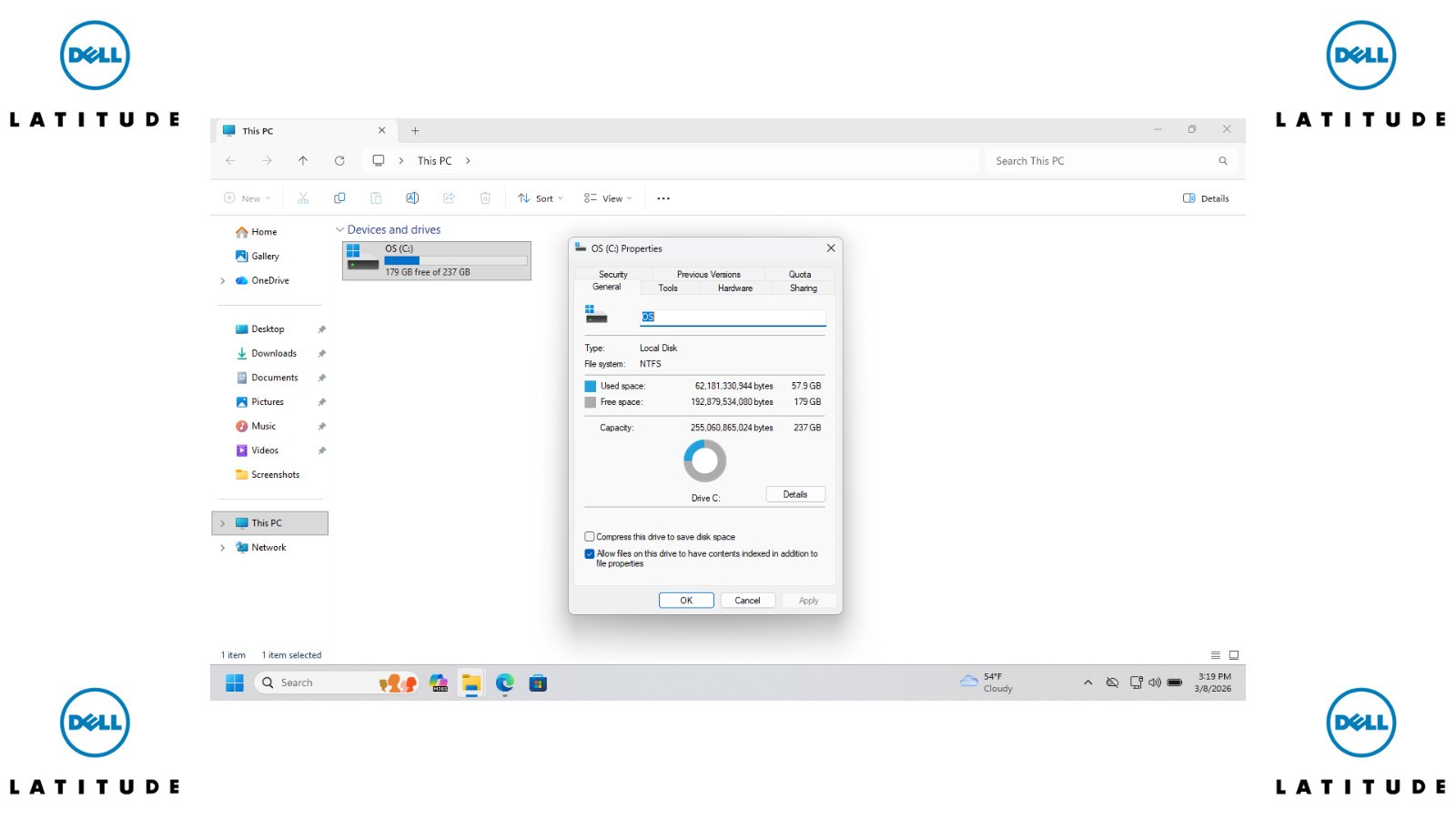Open the clock showing 3:19 PM
This screenshot has height=819, width=1456.
point(1213,682)
